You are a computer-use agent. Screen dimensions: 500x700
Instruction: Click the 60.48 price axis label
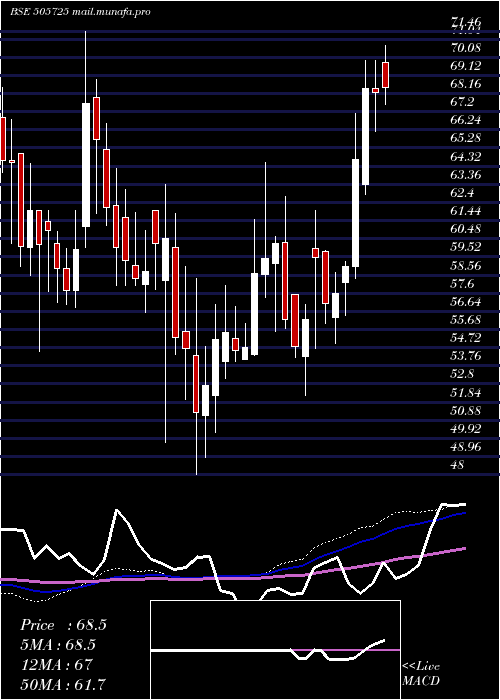pyautogui.click(x=466, y=229)
